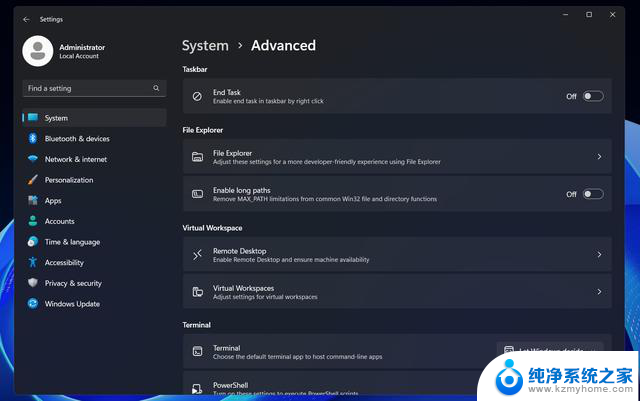Viewport: 640px width, 401px height.
Task: Select System in the sidebar
Action: coord(94,118)
